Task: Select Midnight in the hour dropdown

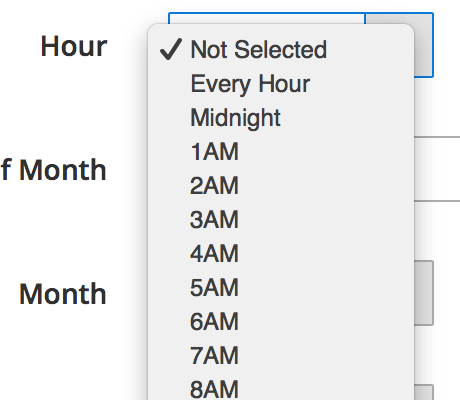Action: [x=281, y=118]
